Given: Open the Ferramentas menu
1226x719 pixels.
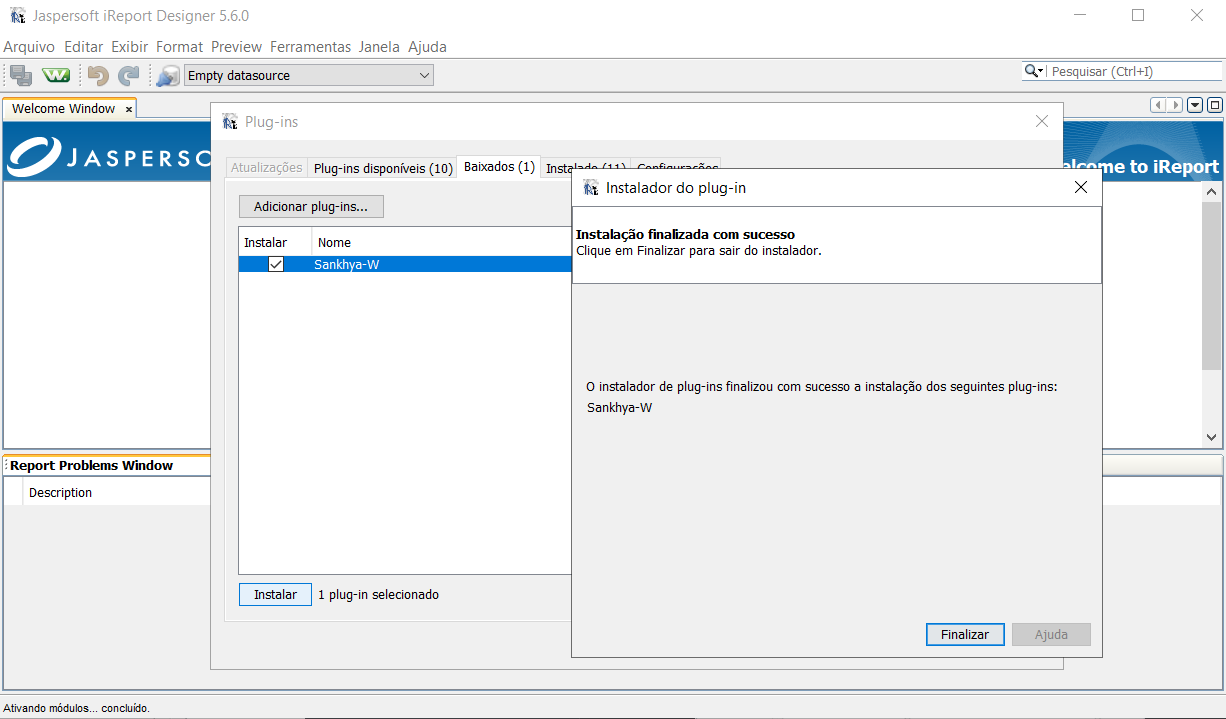Looking at the screenshot, I should [311, 47].
